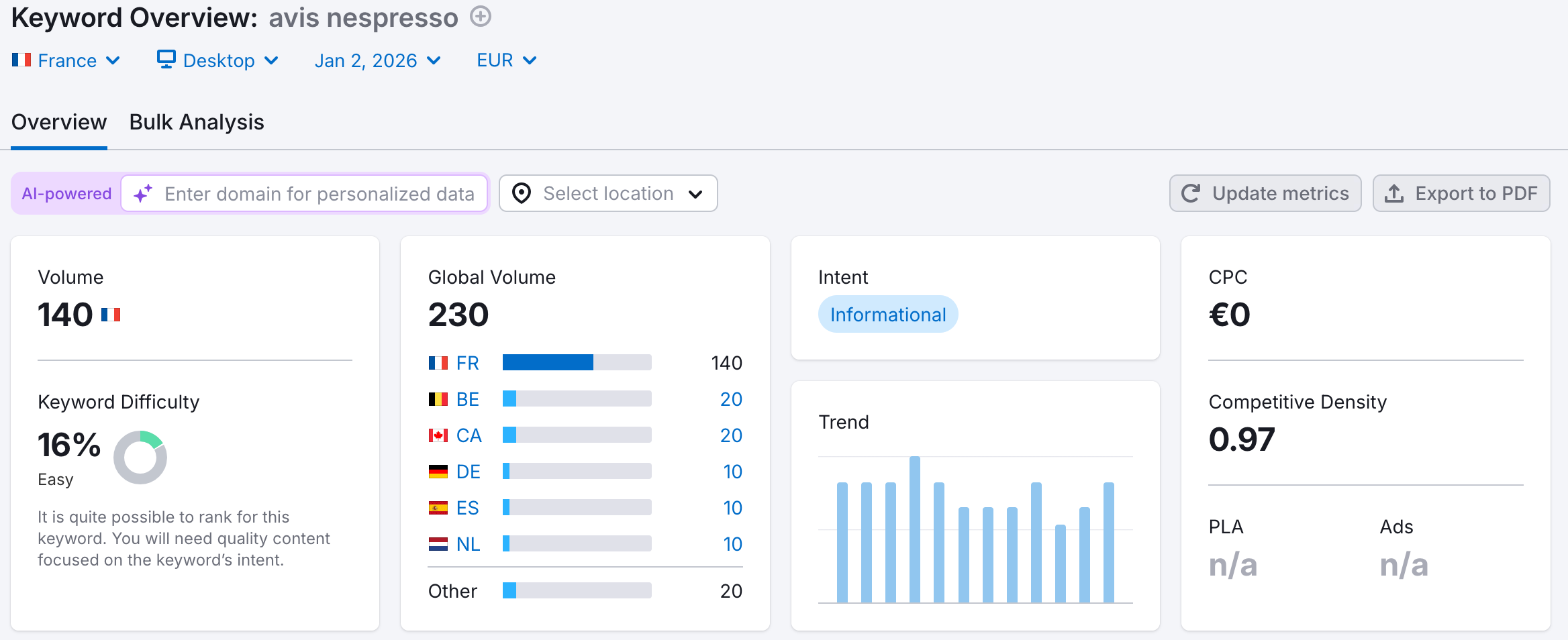
Task: Click the export icon on Export to PDF
Action: (1395, 193)
